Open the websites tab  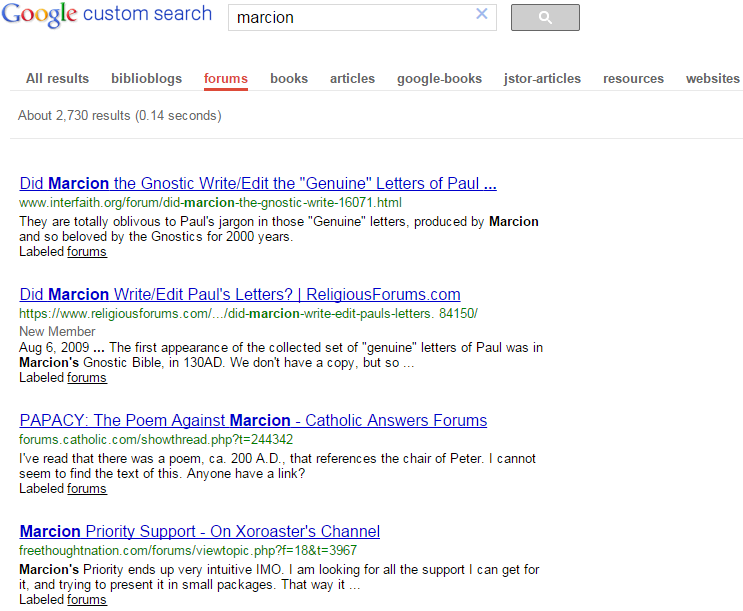coord(713,78)
